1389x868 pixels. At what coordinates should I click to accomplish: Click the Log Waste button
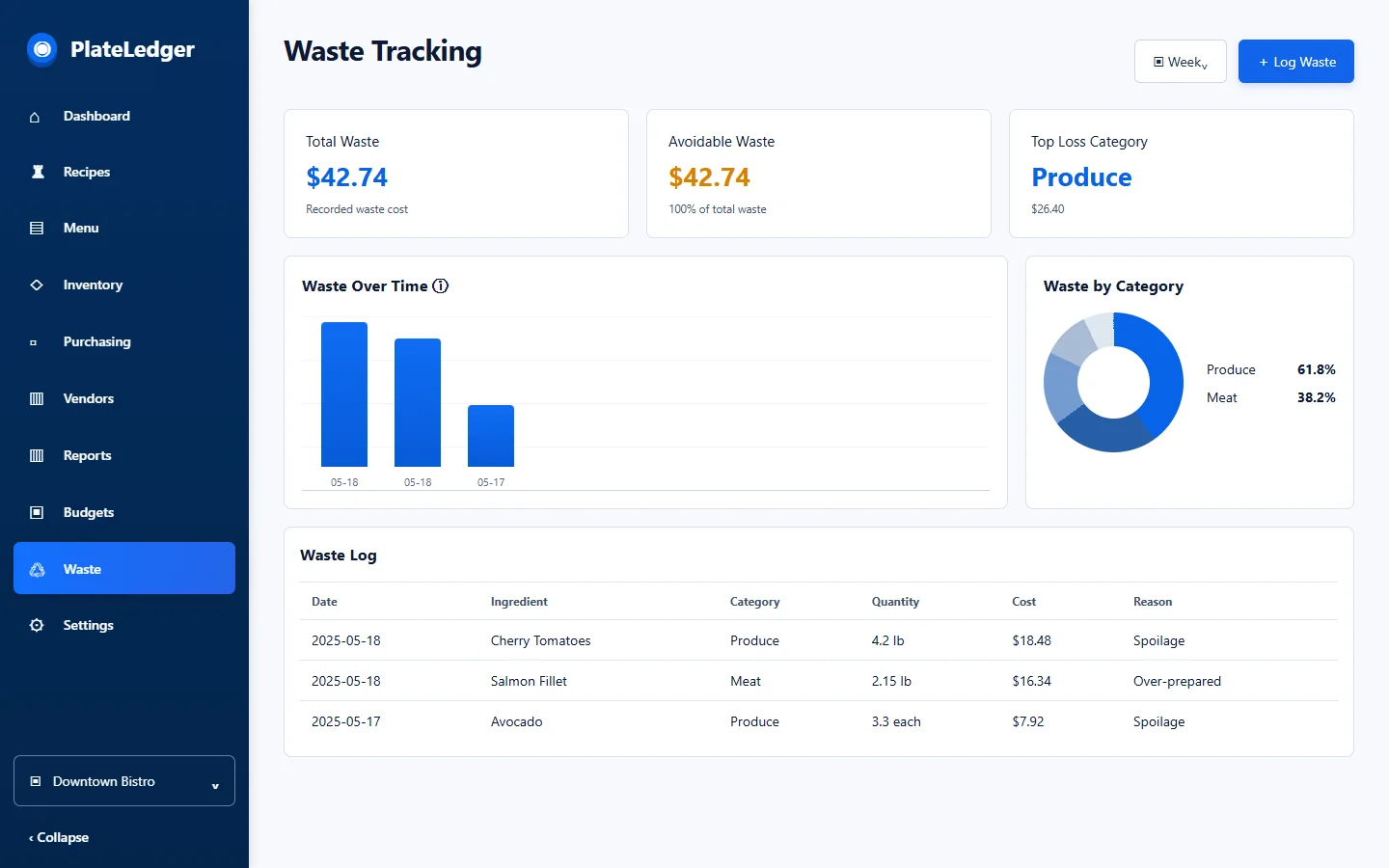click(x=1296, y=62)
